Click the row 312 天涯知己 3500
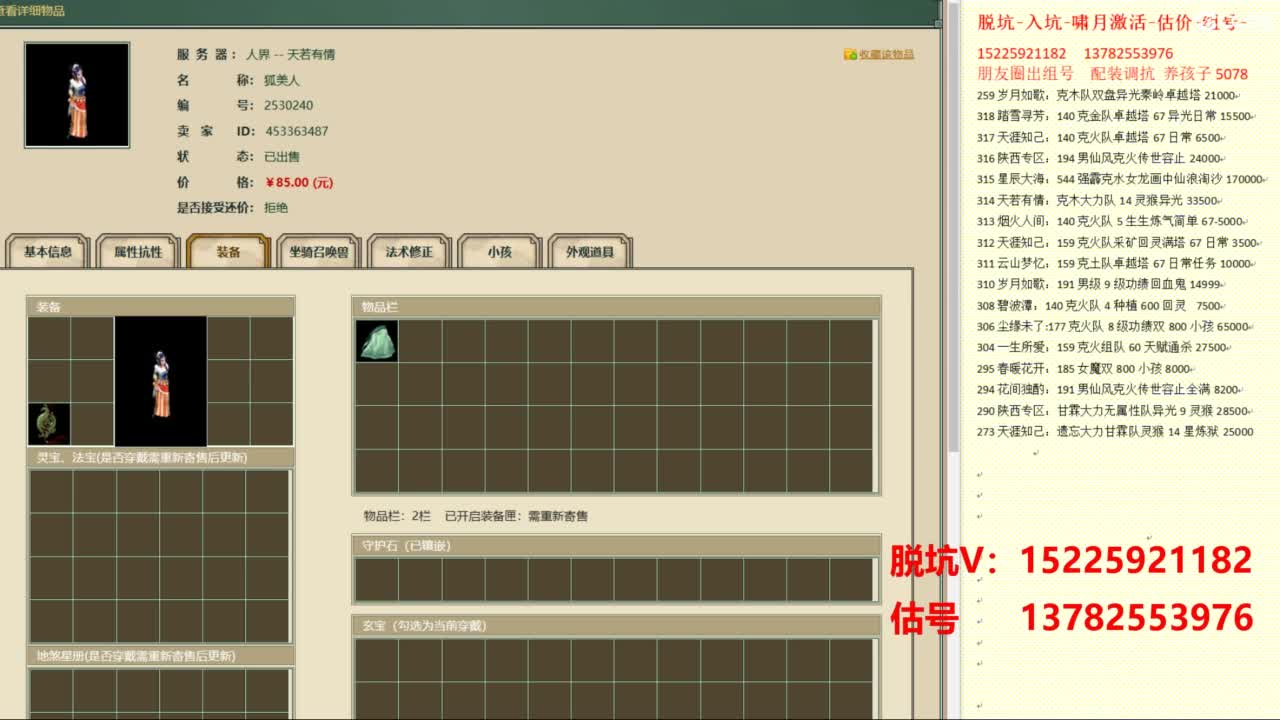The height and width of the screenshot is (720, 1280). click(1119, 243)
